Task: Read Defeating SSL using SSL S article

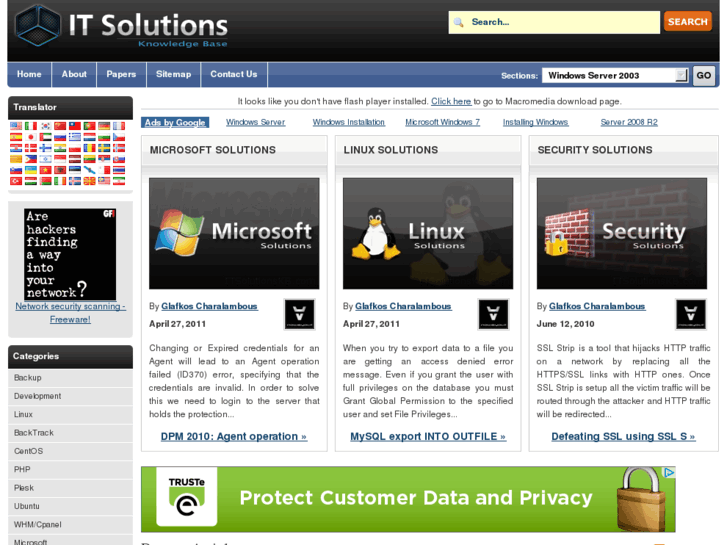Action: tap(623, 436)
